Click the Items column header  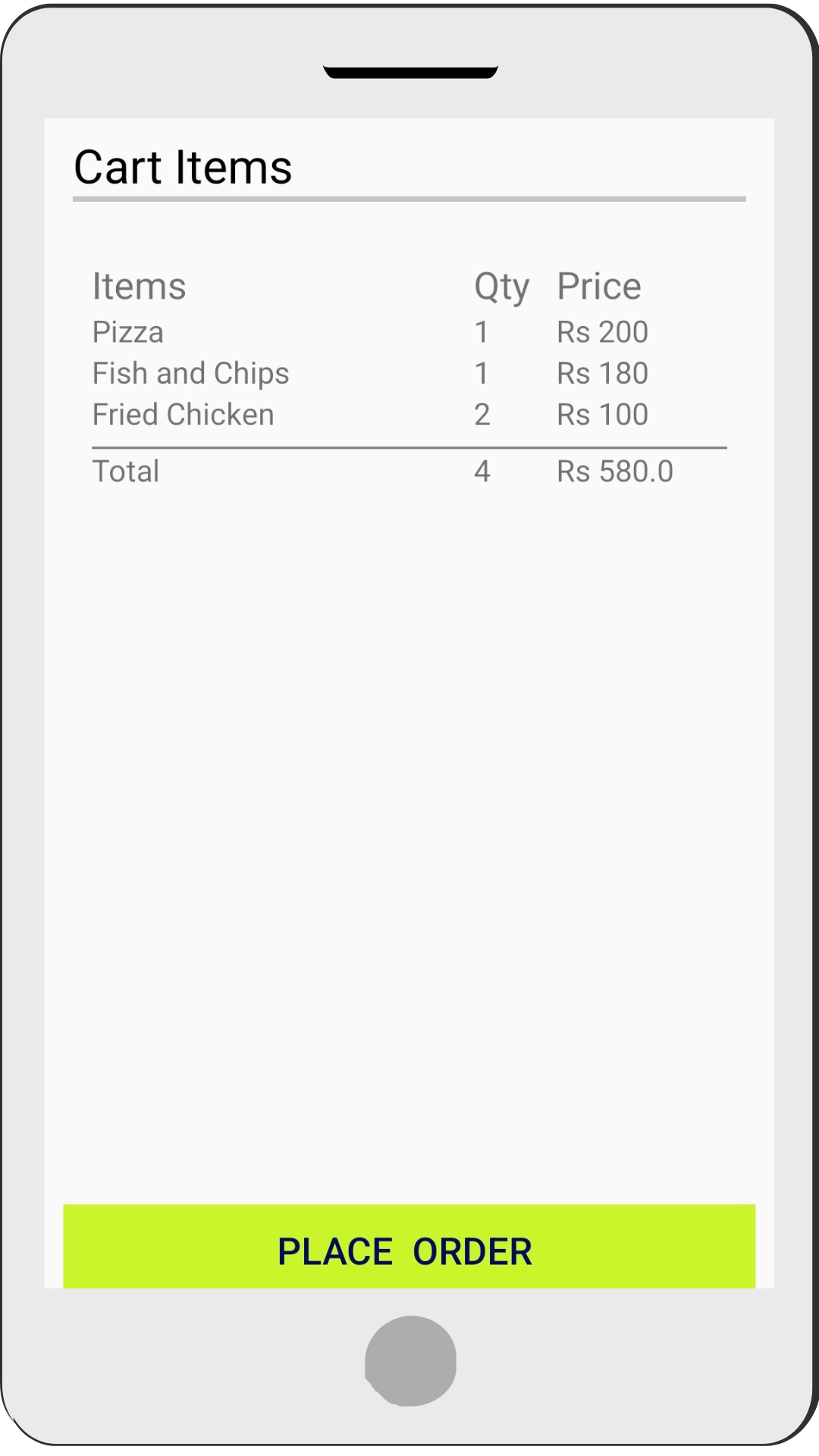(139, 287)
